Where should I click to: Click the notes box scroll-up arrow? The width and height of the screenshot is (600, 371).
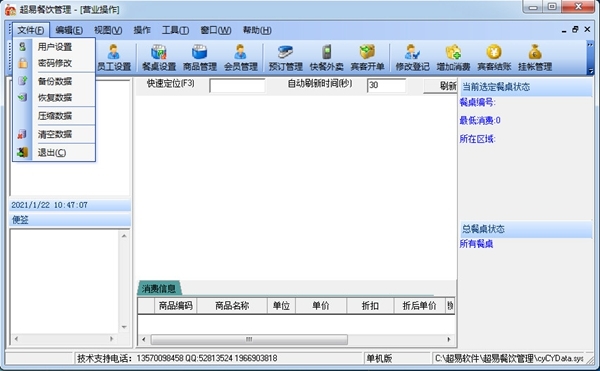[x=124, y=236]
